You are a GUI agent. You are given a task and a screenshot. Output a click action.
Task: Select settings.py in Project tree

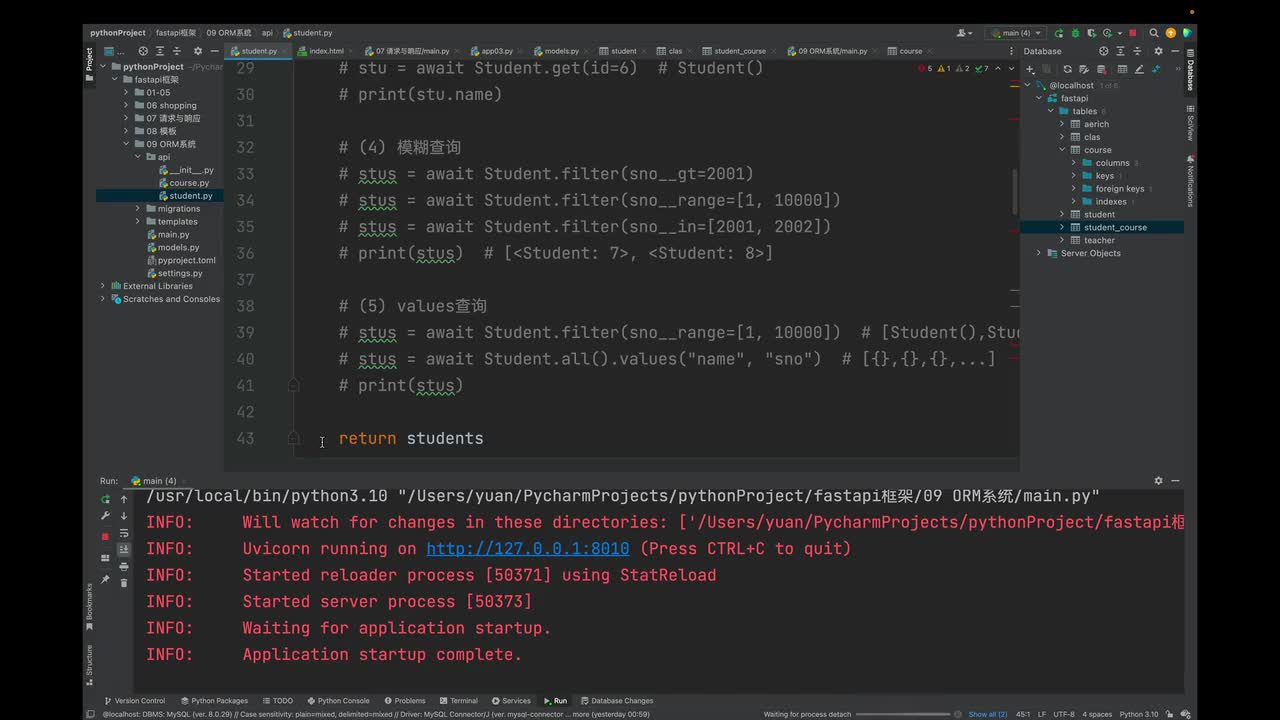[180, 273]
